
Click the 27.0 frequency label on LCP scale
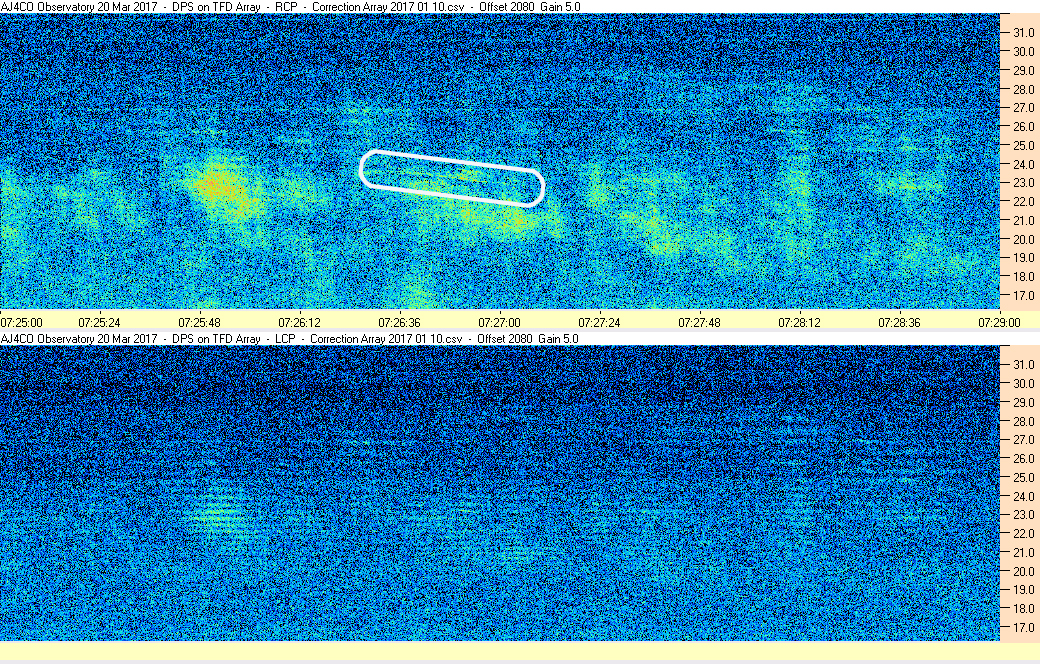pos(1023,440)
